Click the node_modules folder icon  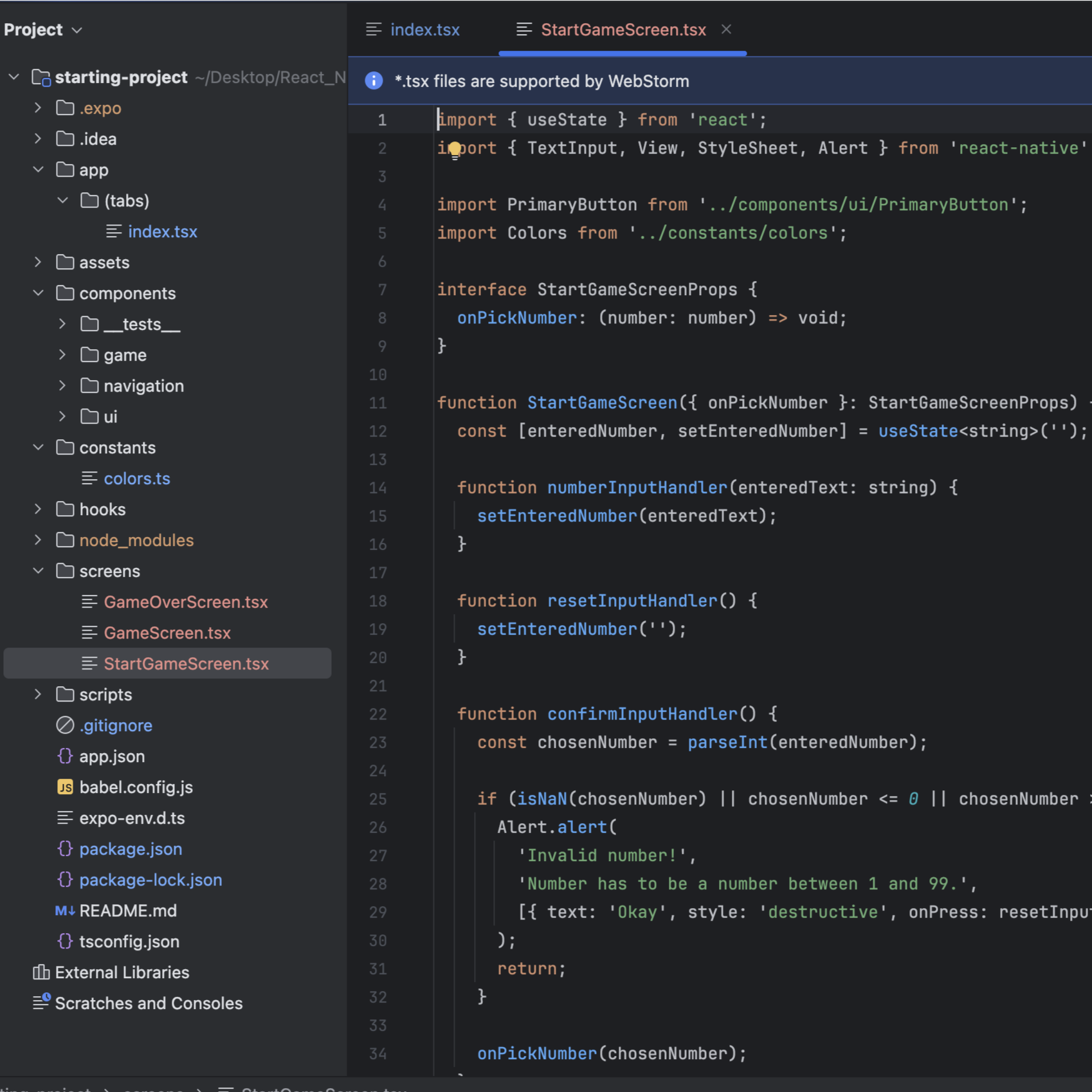[65, 540]
